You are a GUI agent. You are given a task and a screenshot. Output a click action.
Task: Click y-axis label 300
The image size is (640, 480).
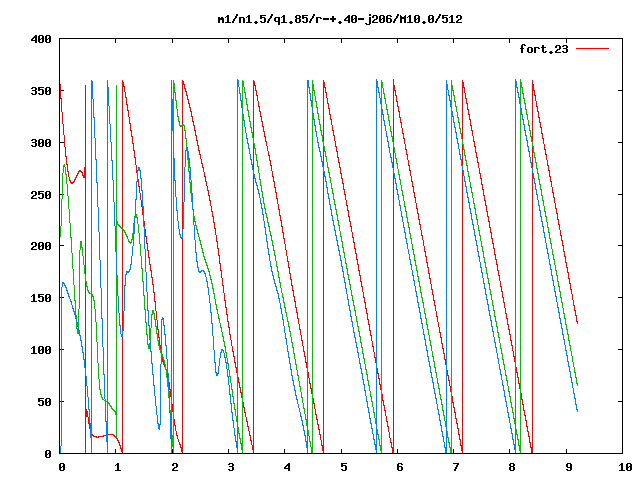[41, 143]
